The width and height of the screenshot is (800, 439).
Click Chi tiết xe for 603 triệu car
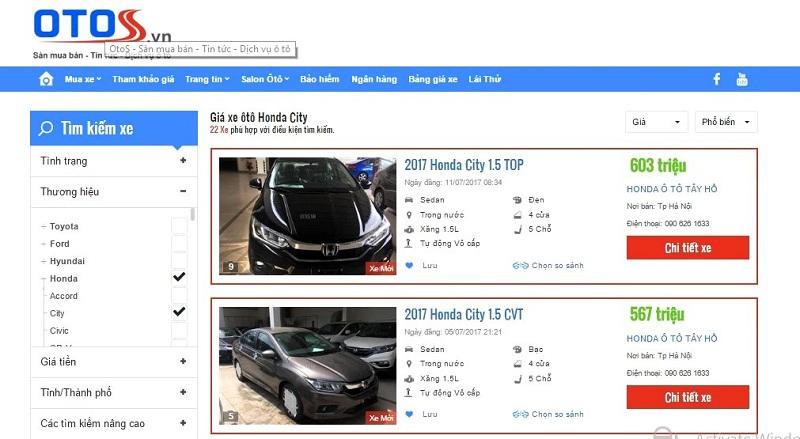coord(687,248)
